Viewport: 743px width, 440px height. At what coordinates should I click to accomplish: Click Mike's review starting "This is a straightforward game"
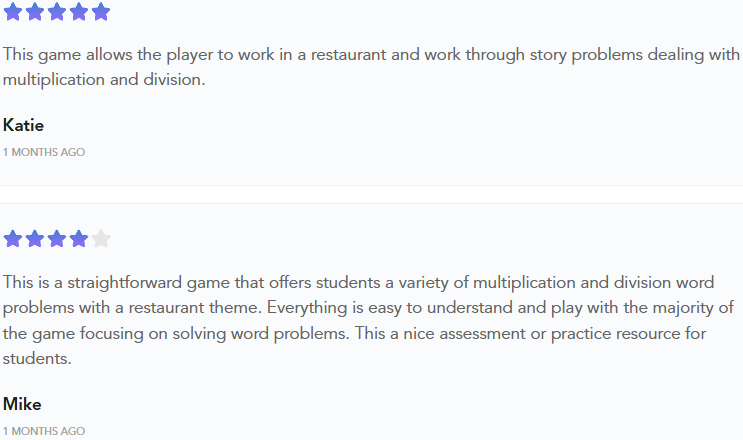click(368, 320)
